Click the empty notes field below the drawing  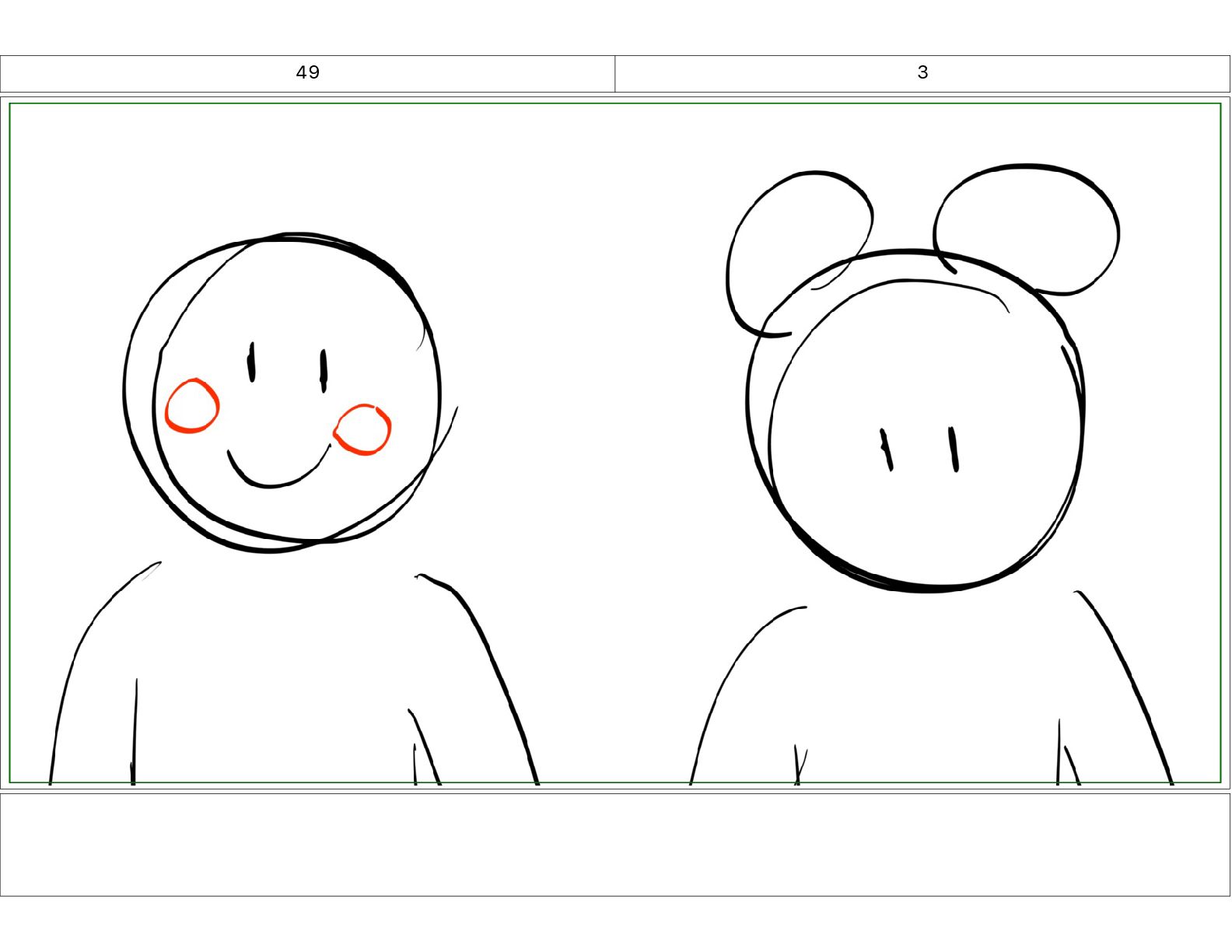coord(615,845)
